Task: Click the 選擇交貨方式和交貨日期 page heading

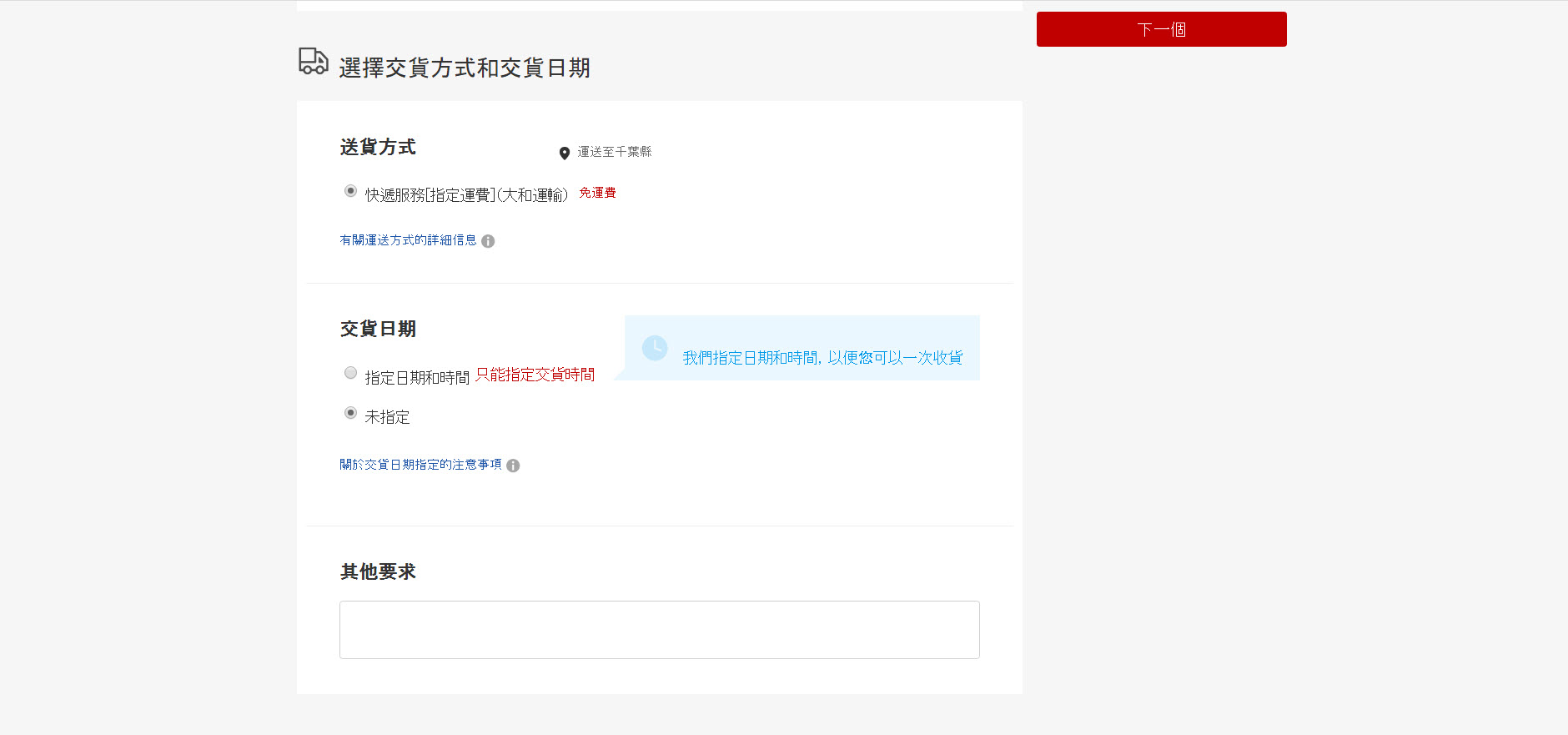Action: point(464,68)
